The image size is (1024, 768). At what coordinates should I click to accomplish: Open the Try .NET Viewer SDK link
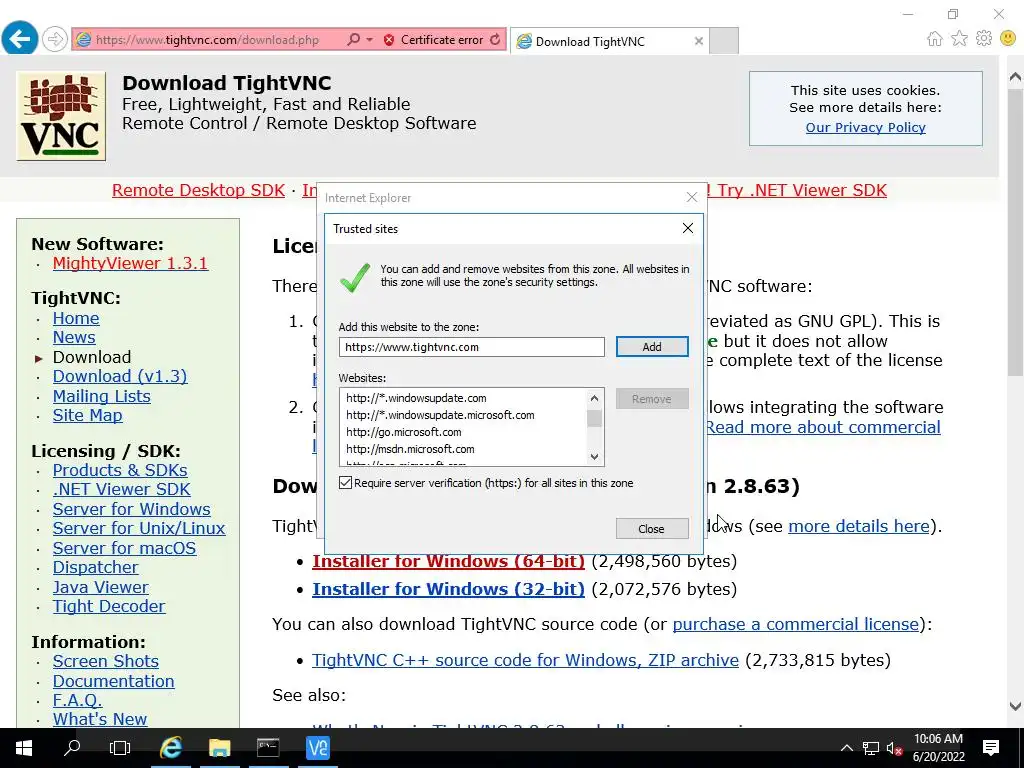(802, 190)
